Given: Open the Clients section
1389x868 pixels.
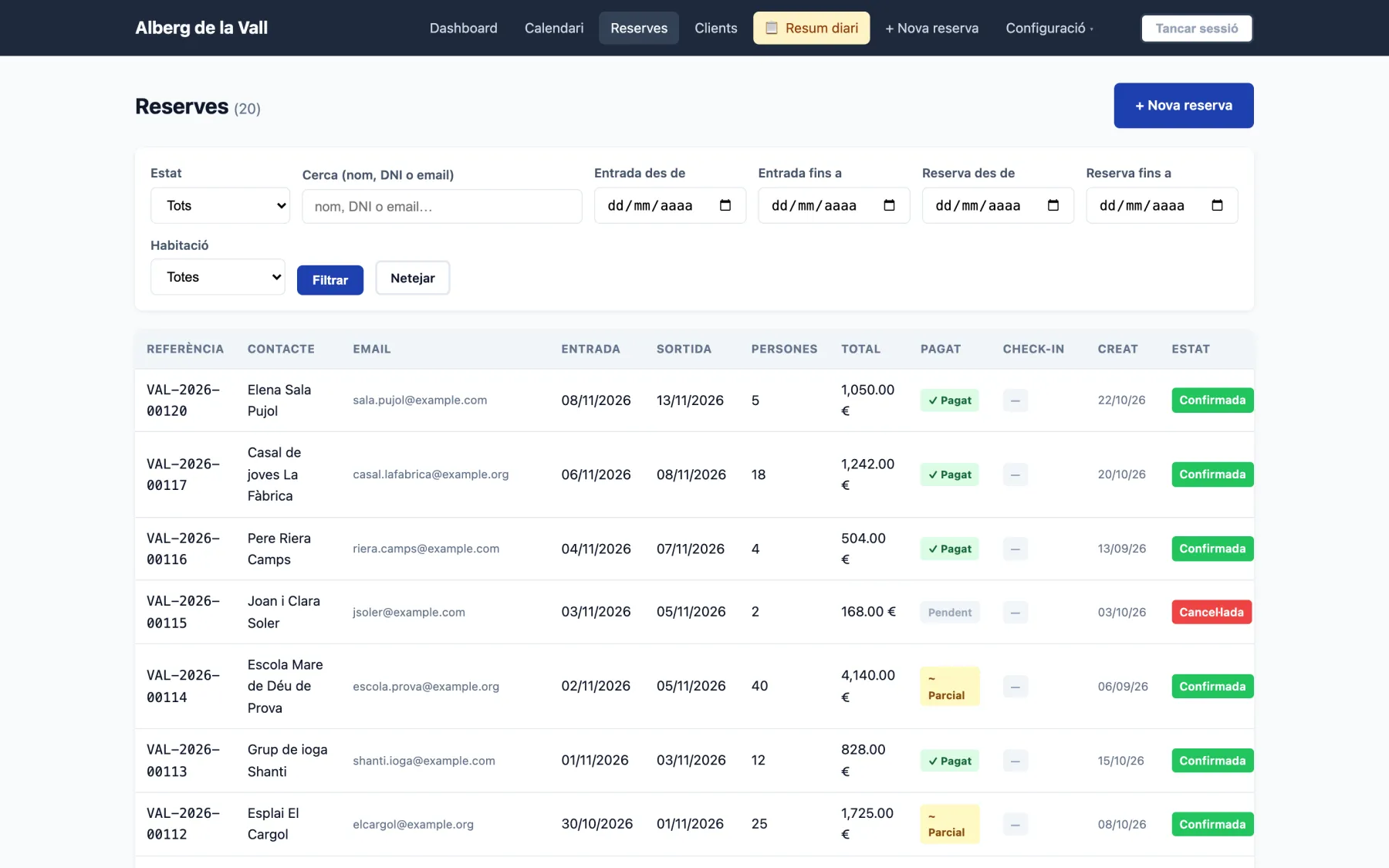Looking at the screenshot, I should click(x=715, y=28).
